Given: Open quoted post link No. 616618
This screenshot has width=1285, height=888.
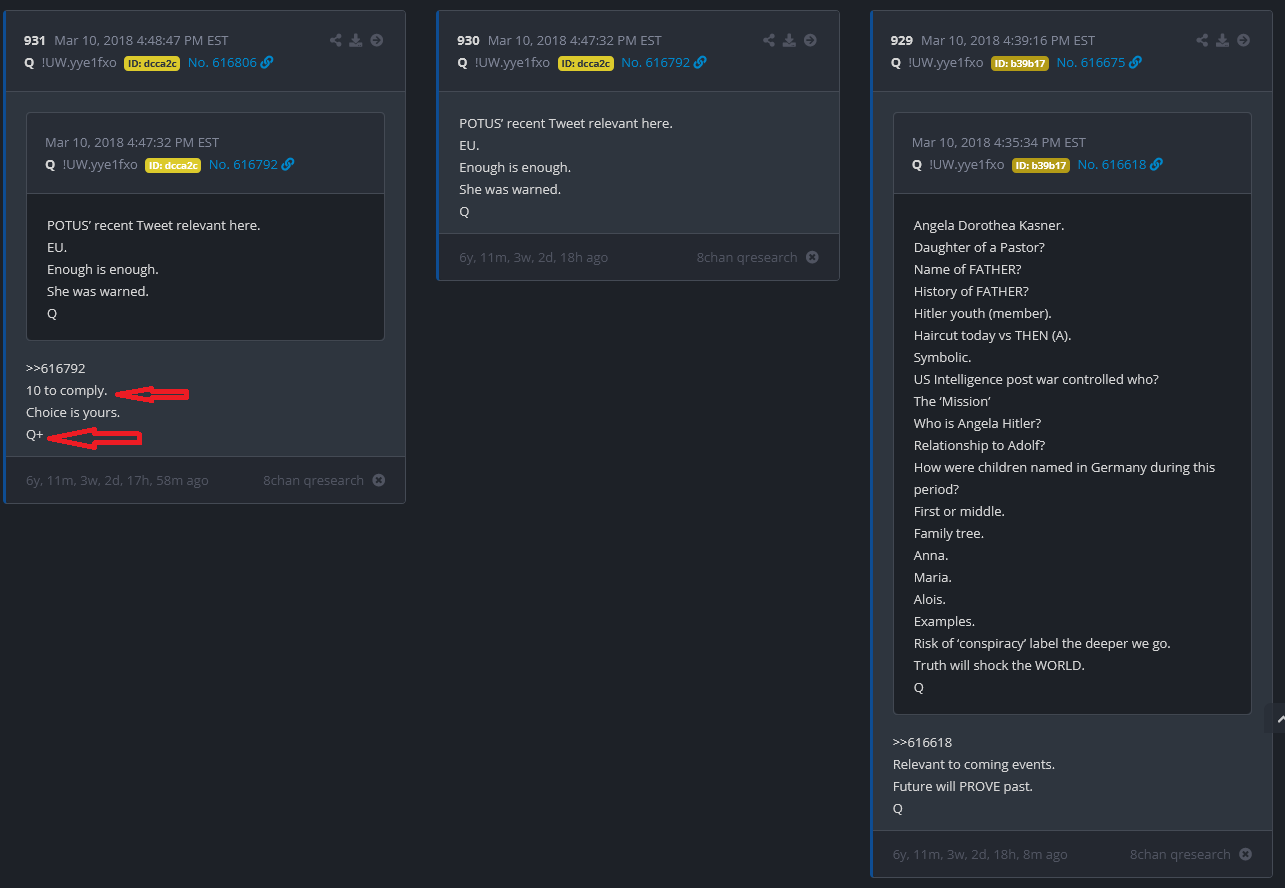Looking at the screenshot, I should [1119, 165].
